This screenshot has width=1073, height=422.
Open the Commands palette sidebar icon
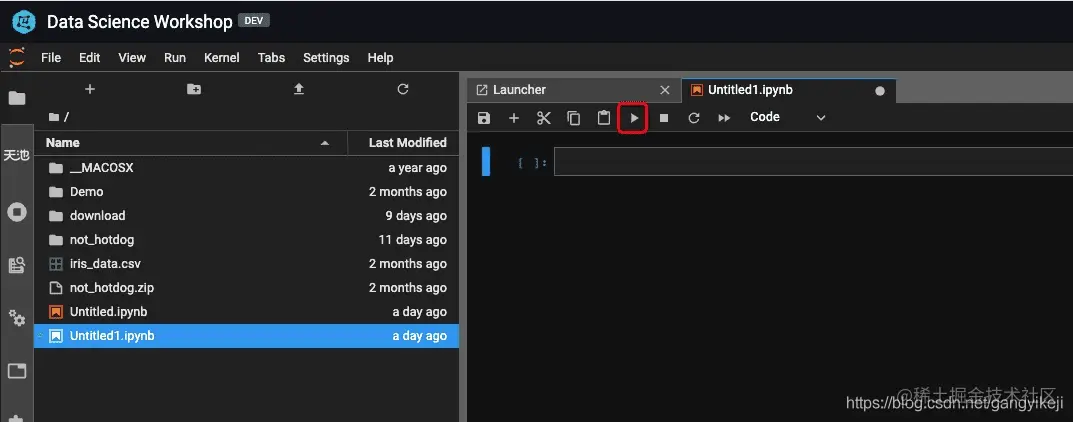point(17,265)
